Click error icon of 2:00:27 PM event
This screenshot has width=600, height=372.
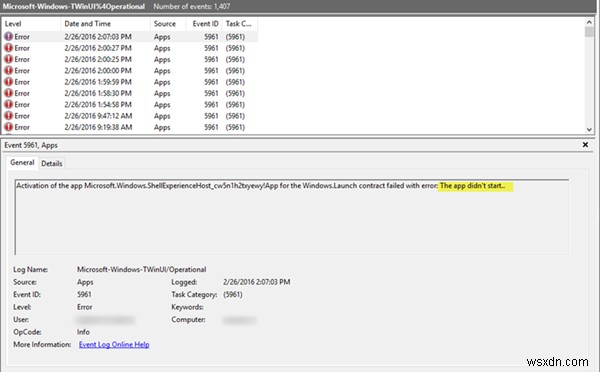coord(8,48)
